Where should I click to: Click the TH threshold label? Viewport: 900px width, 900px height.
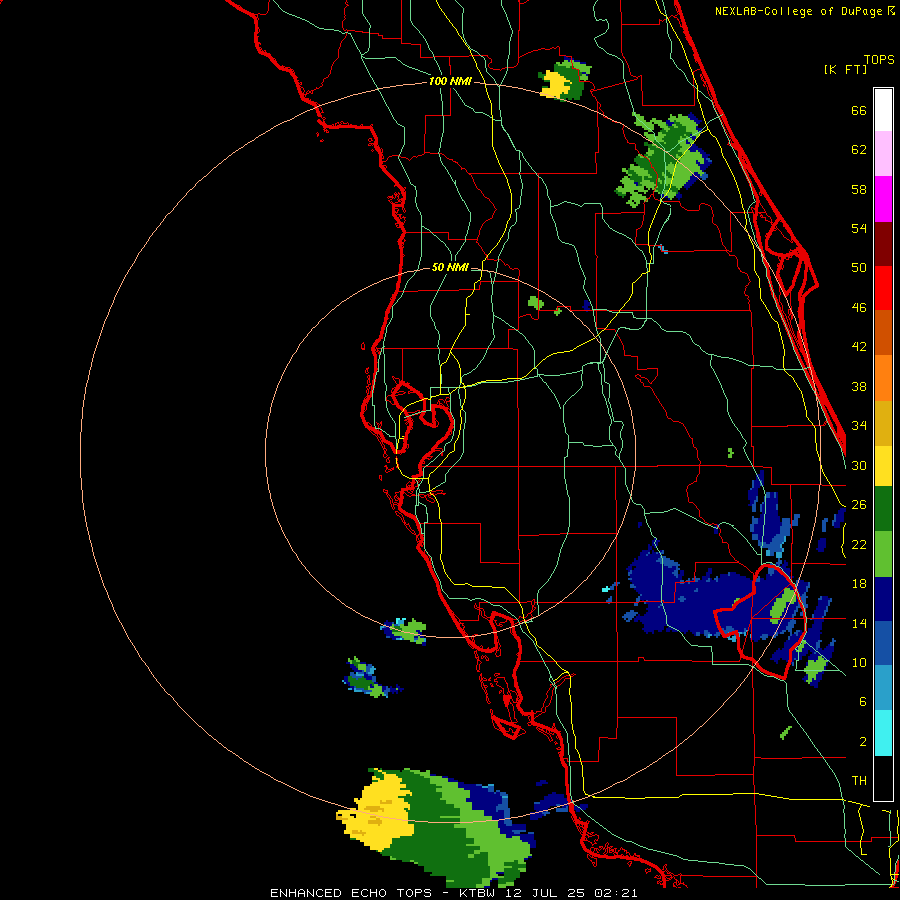coord(859,781)
